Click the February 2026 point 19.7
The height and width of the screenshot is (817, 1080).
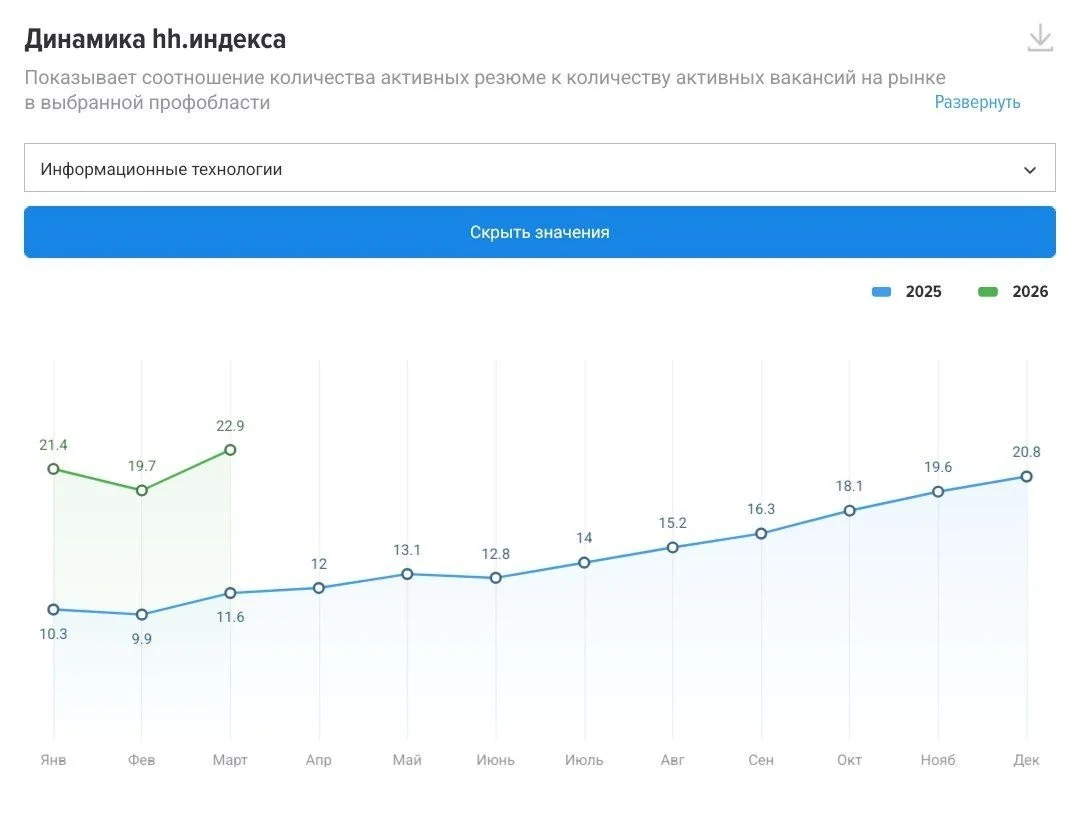point(142,490)
